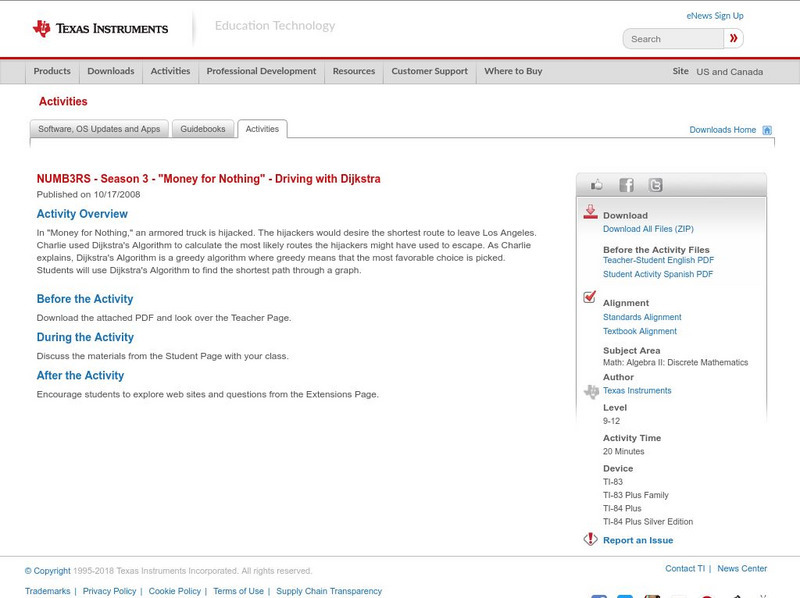Open Standards Alignment link
The height and width of the screenshot is (598, 800).
pos(642,317)
